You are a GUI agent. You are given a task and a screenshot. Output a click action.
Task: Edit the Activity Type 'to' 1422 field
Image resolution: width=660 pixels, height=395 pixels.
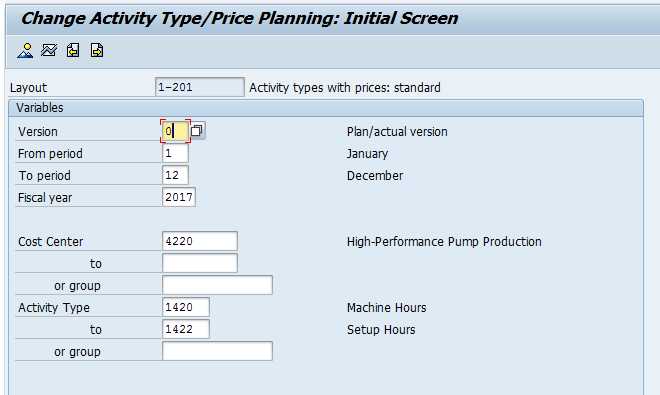185,329
